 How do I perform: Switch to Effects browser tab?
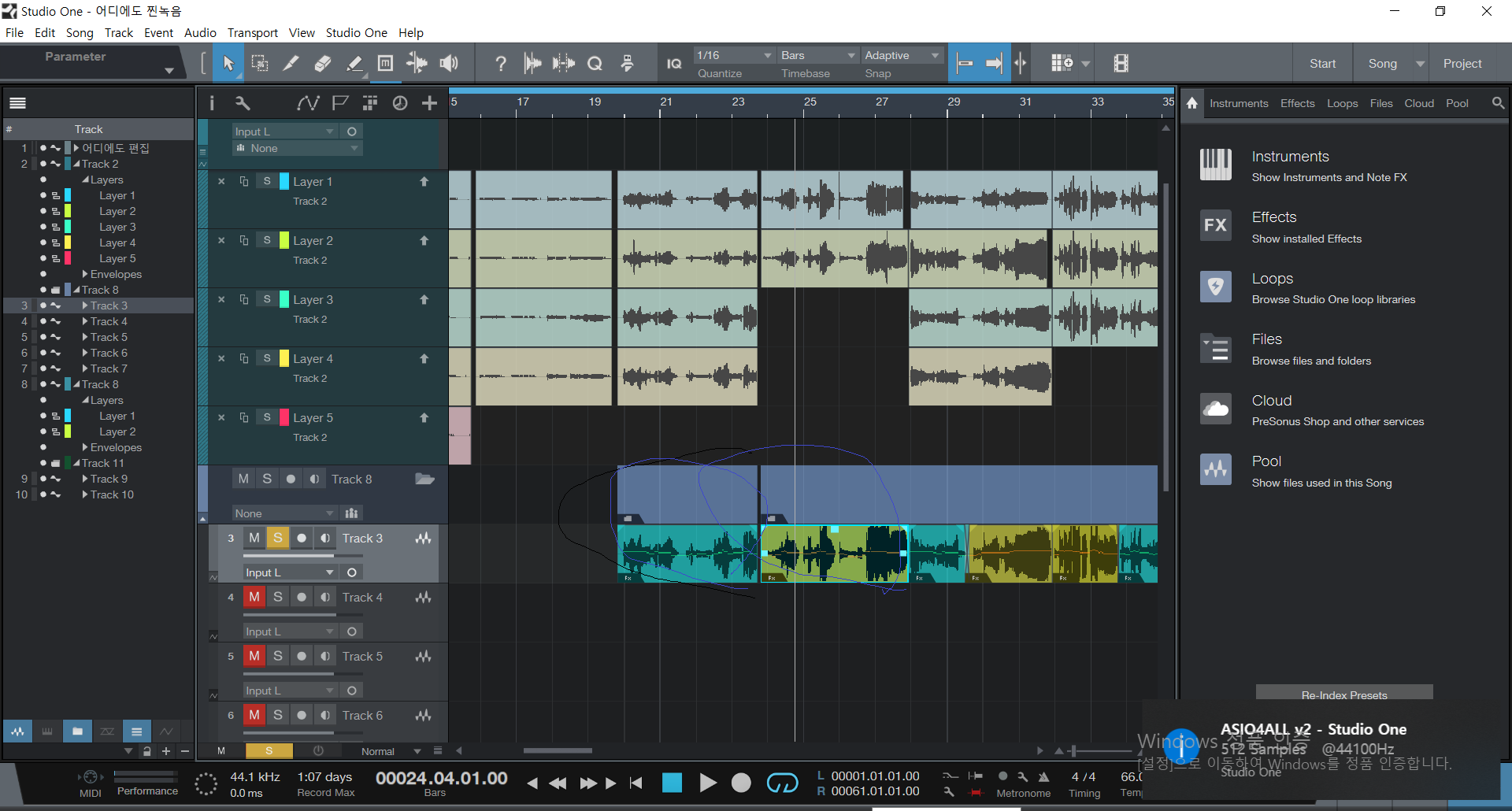click(x=1297, y=103)
